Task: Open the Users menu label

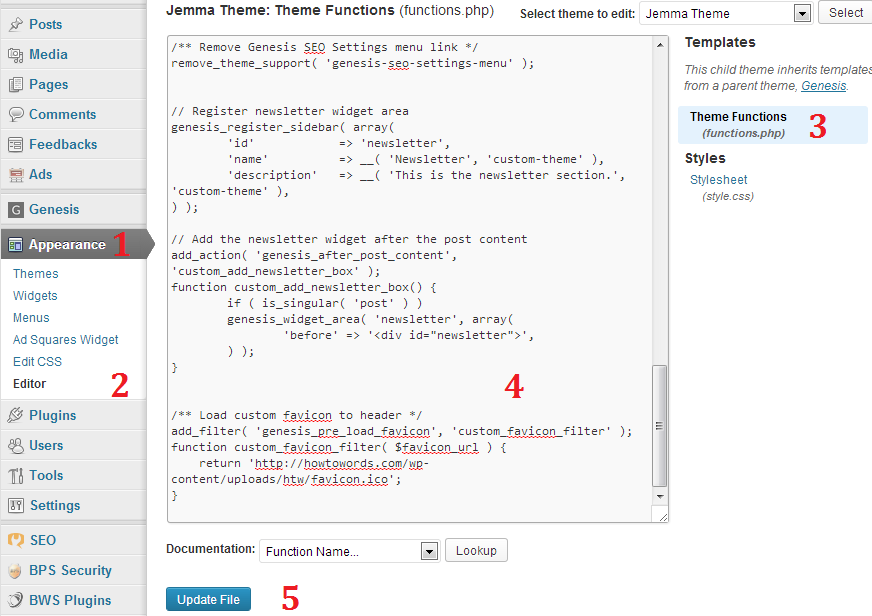Action: tap(46, 445)
